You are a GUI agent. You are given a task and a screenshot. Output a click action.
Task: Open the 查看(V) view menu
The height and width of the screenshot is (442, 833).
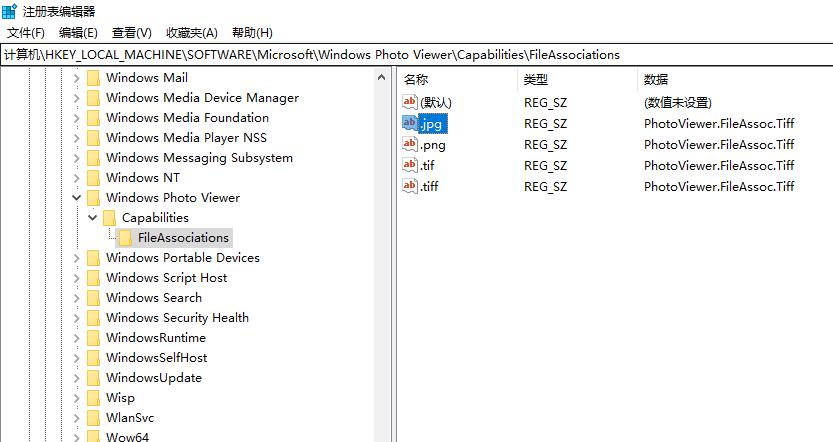click(x=132, y=33)
